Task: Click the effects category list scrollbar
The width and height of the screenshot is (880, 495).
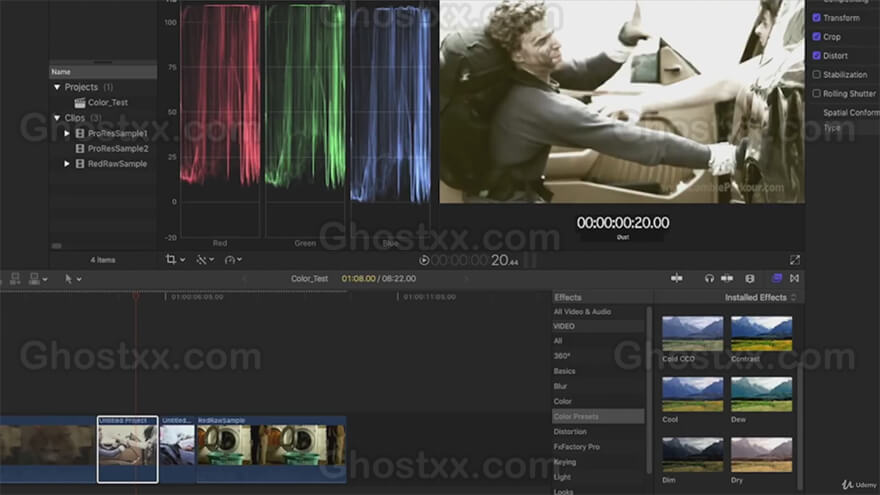Action: coord(649,390)
